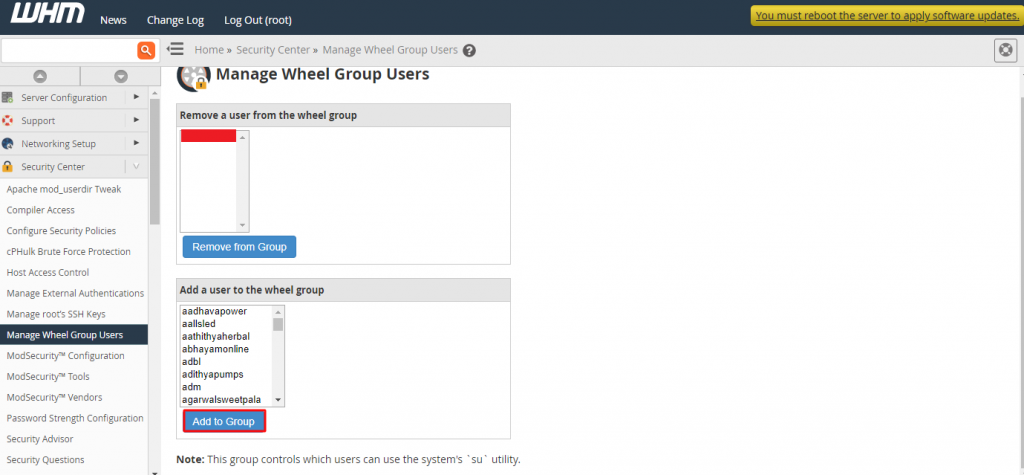Open the News menu item
This screenshot has width=1024, height=475.
pos(114,20)
